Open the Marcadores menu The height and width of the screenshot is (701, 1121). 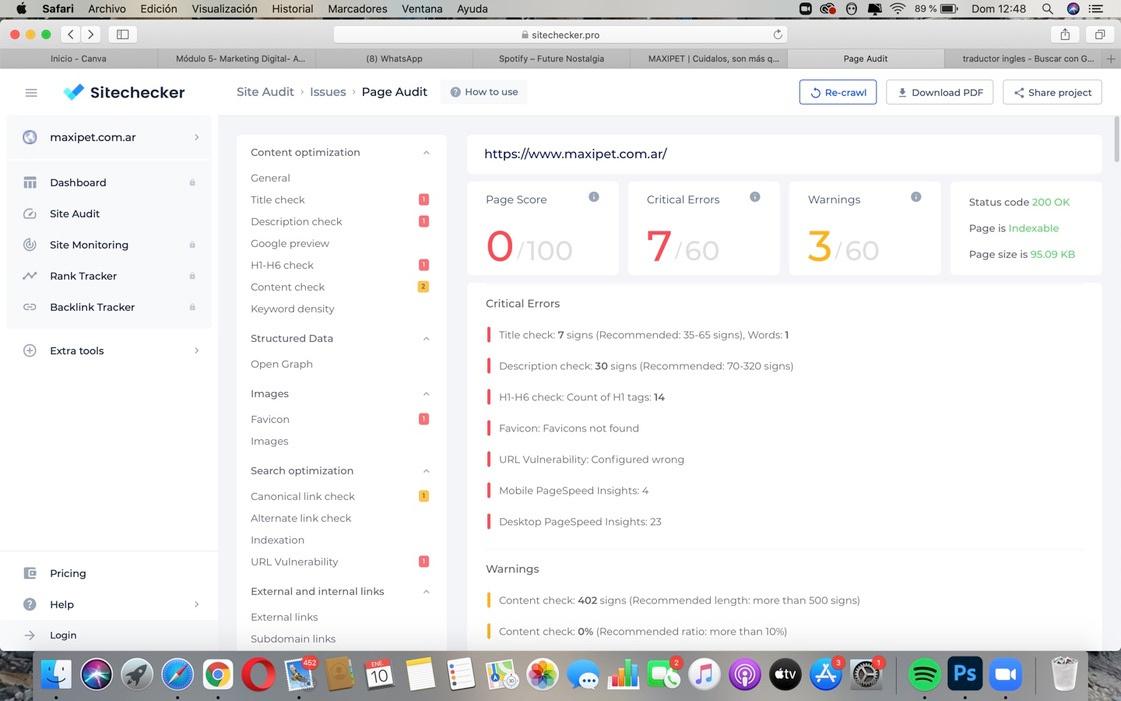point(357,9)
